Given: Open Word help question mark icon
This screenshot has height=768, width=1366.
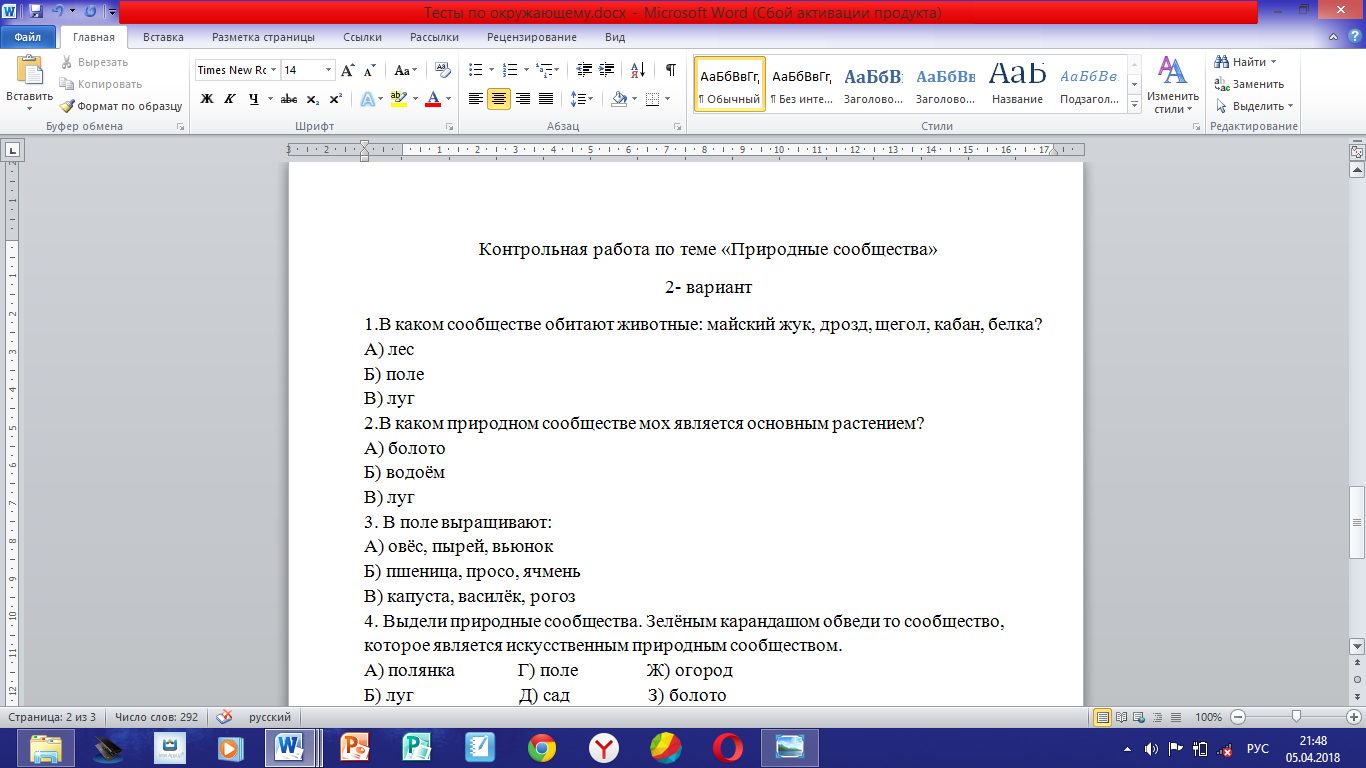Looking at the screenshot, I should click(1353, 37).
